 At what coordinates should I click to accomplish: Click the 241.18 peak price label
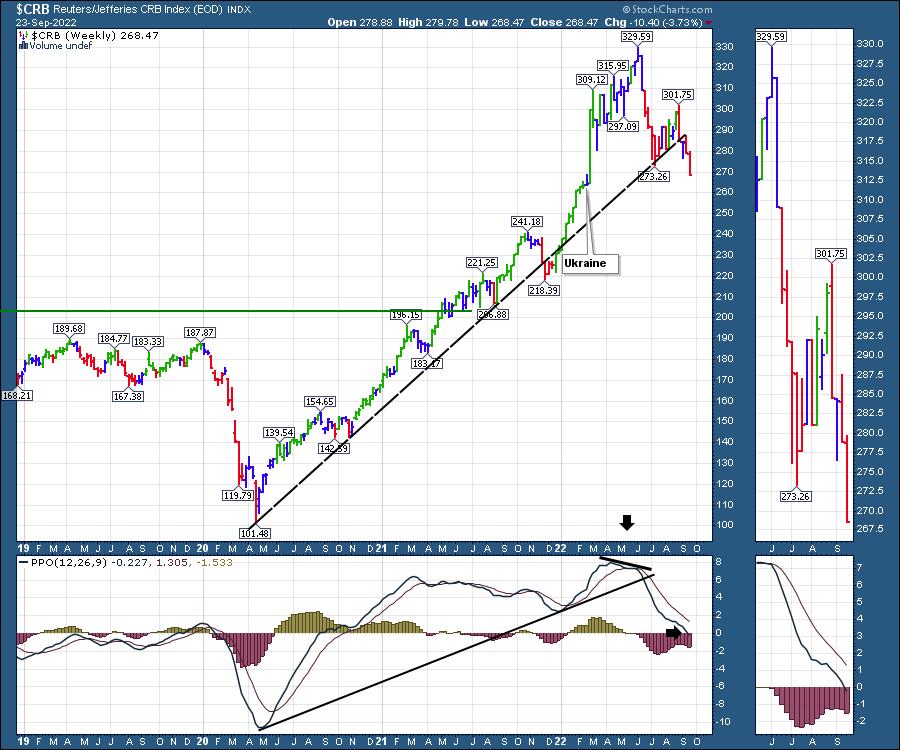(x=526, y=221)
